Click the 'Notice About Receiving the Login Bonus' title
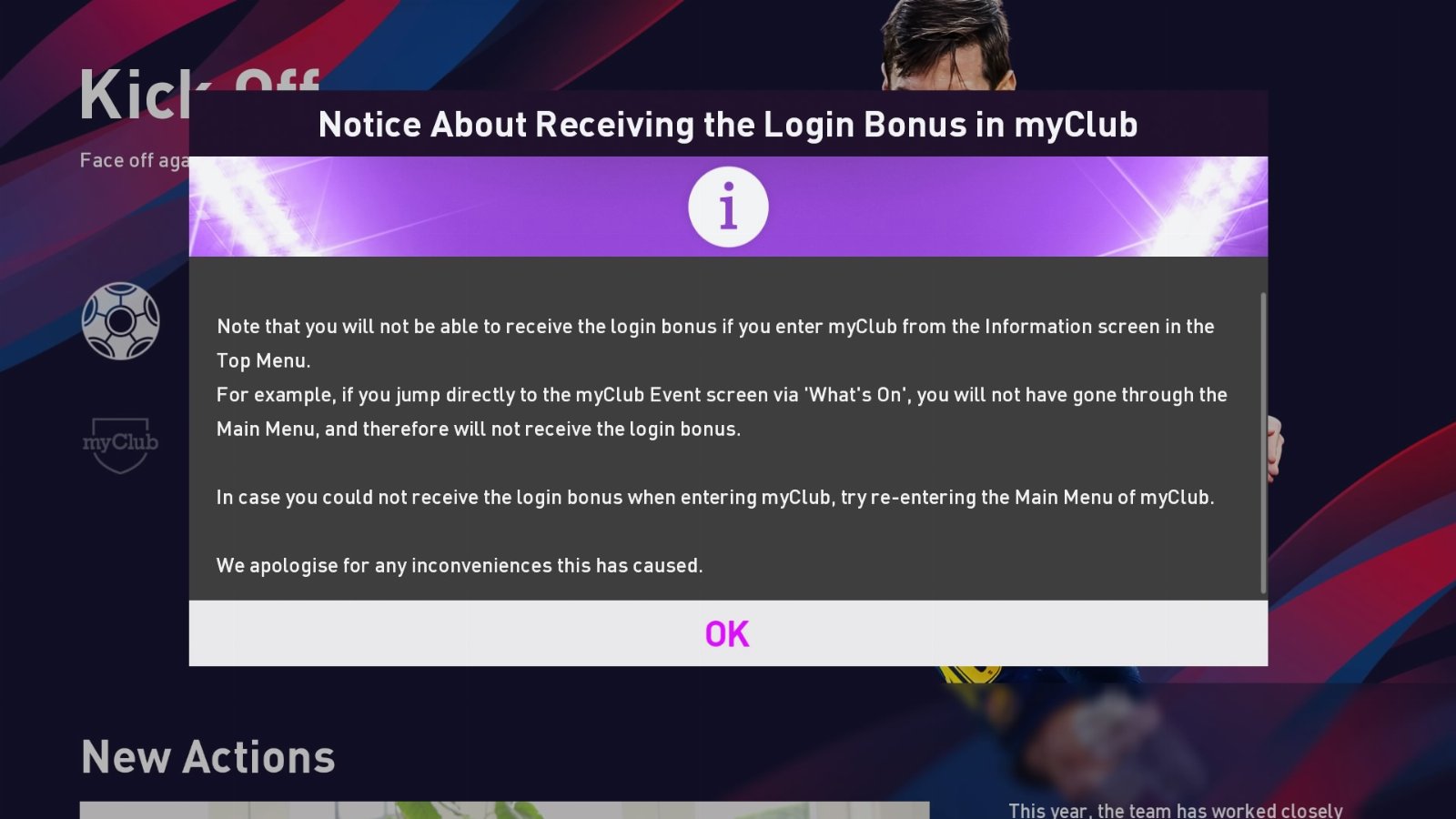Image resolution: width=1456 pixels, height=819 pixels. click(728, 125)
